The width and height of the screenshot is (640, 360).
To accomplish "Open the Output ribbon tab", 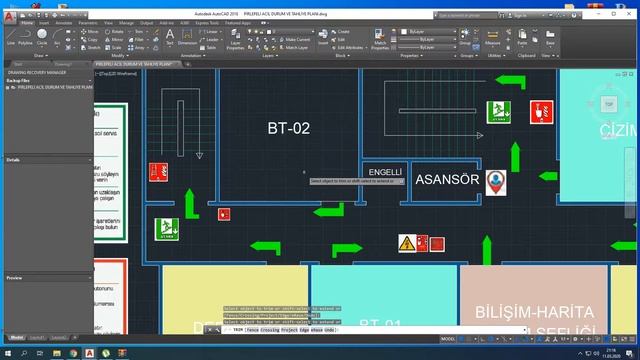I will (147, 23).
